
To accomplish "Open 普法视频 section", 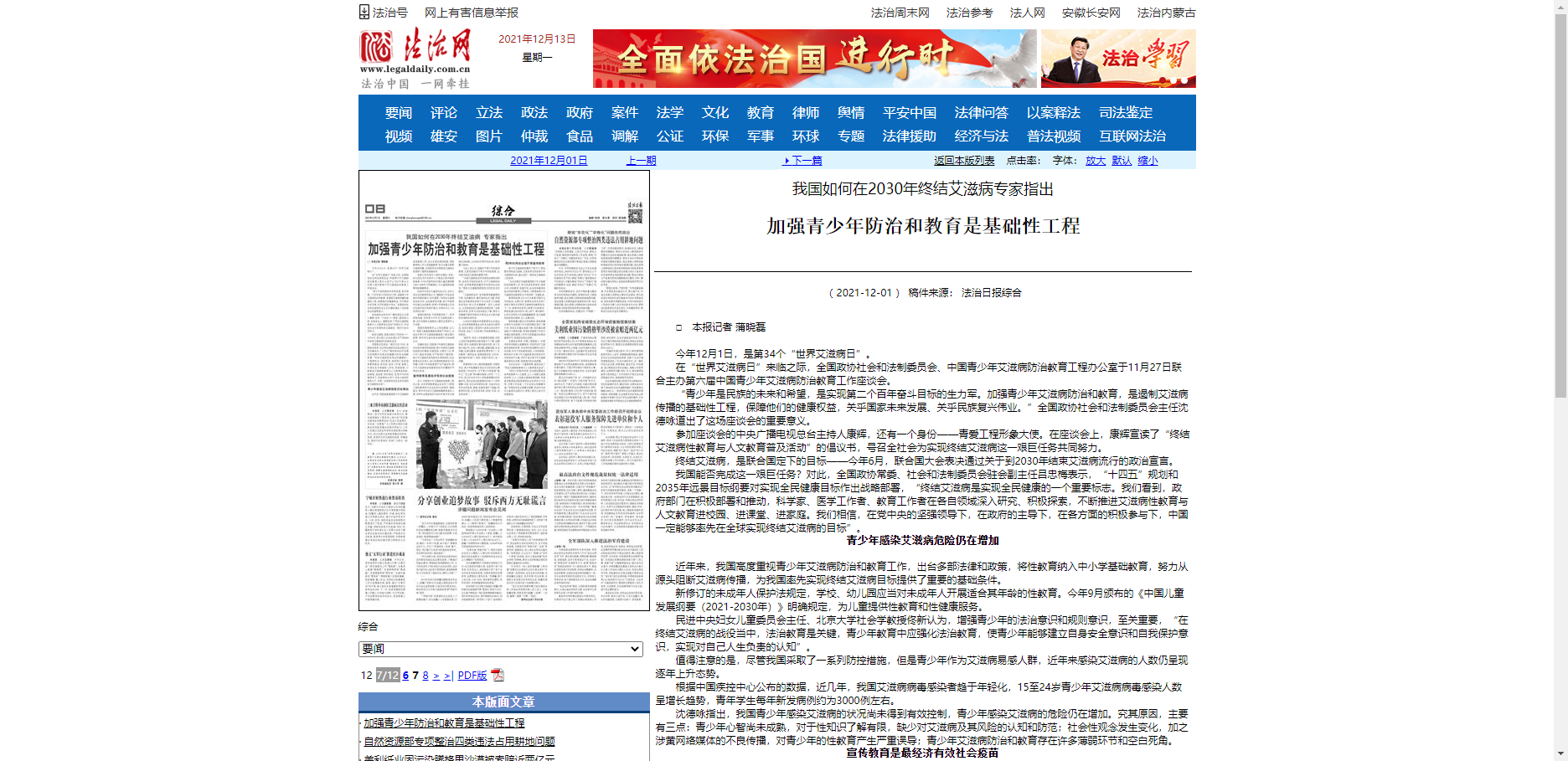I will coord(1054,136).
